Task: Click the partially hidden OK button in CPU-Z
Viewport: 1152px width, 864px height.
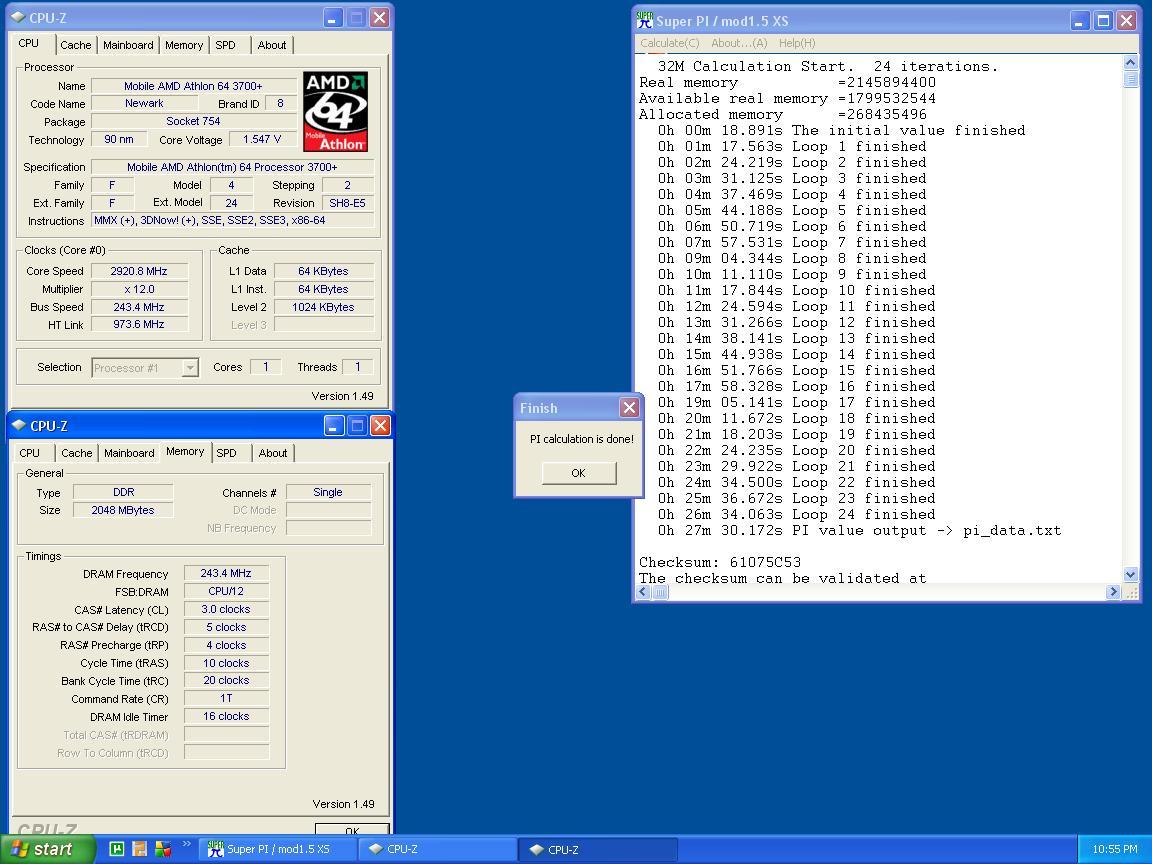Action: [x=352, y=829]
